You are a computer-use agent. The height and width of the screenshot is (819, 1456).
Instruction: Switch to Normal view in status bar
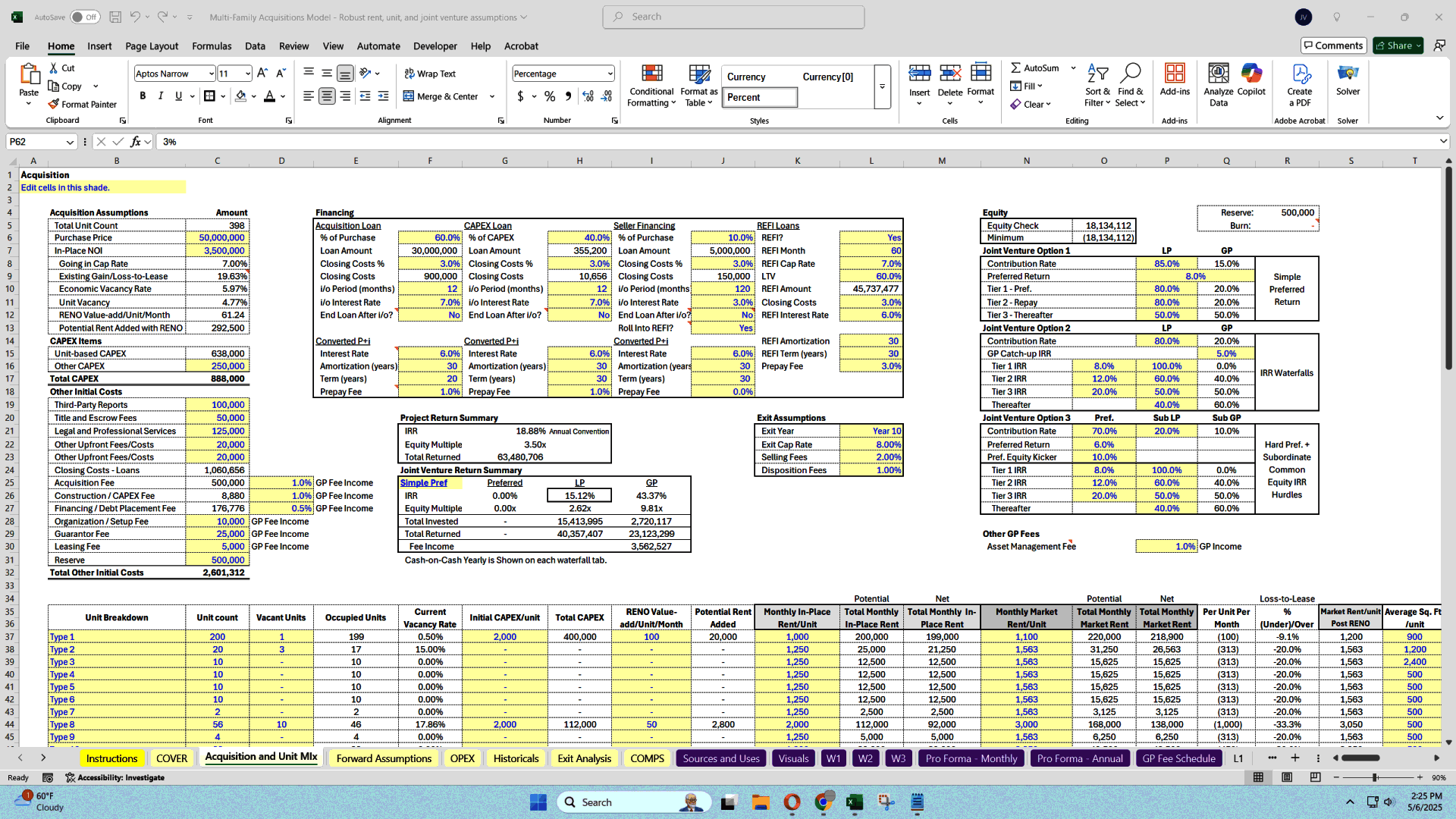click(1258, 777)
